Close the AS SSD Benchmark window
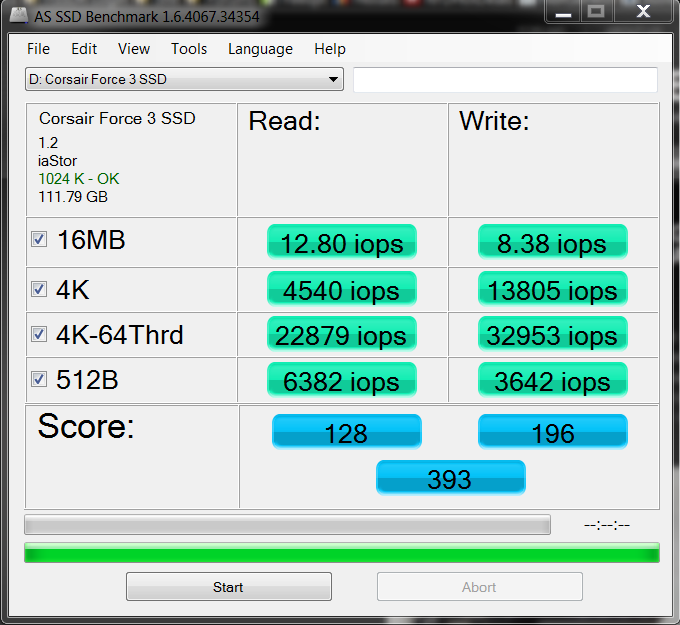Image resolution: width=680 pixels, height=625 pixels. click(x=642, y=11)
